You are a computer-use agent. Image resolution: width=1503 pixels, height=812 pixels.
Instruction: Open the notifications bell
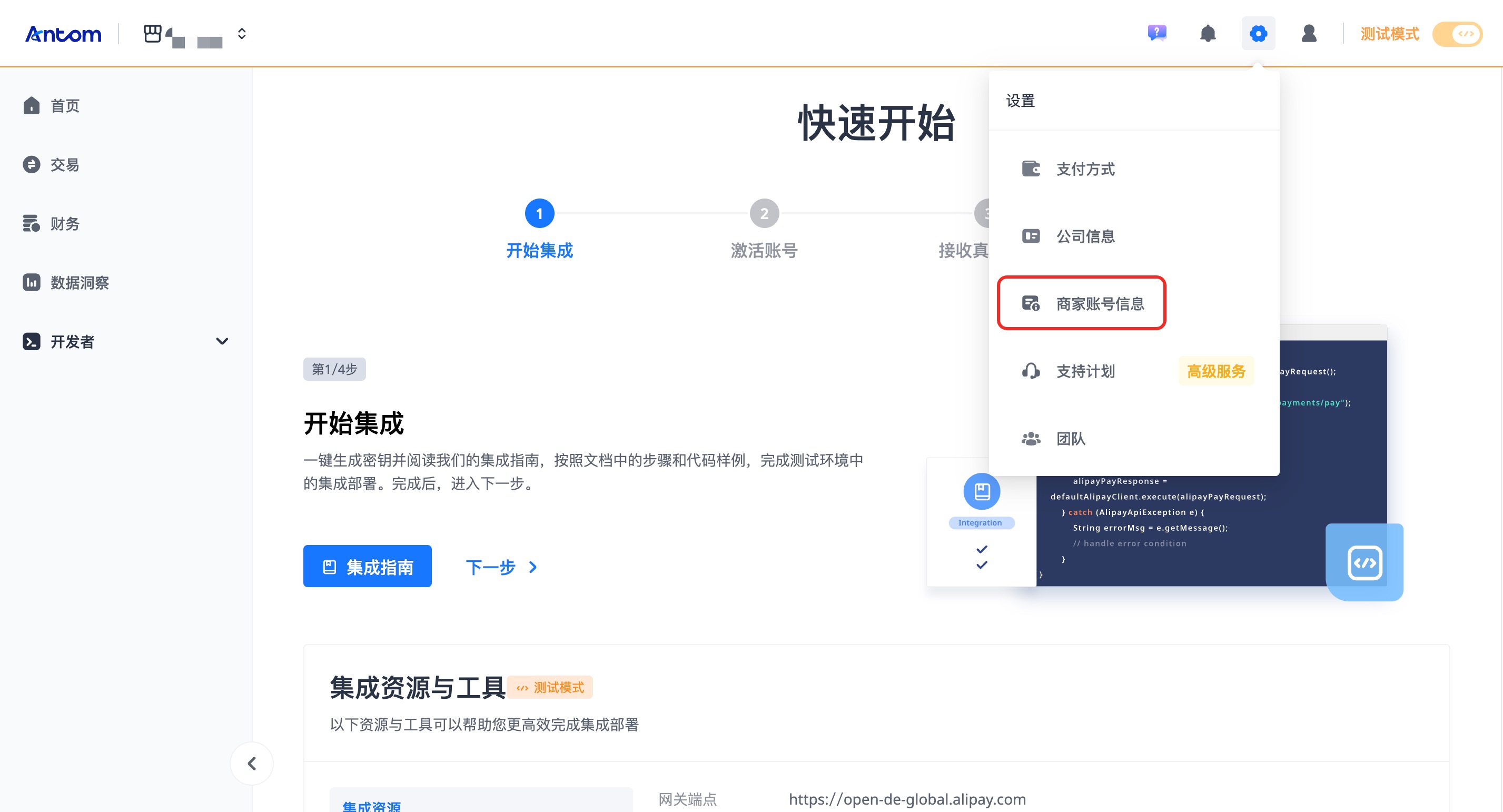click(x=1208, y=34)
